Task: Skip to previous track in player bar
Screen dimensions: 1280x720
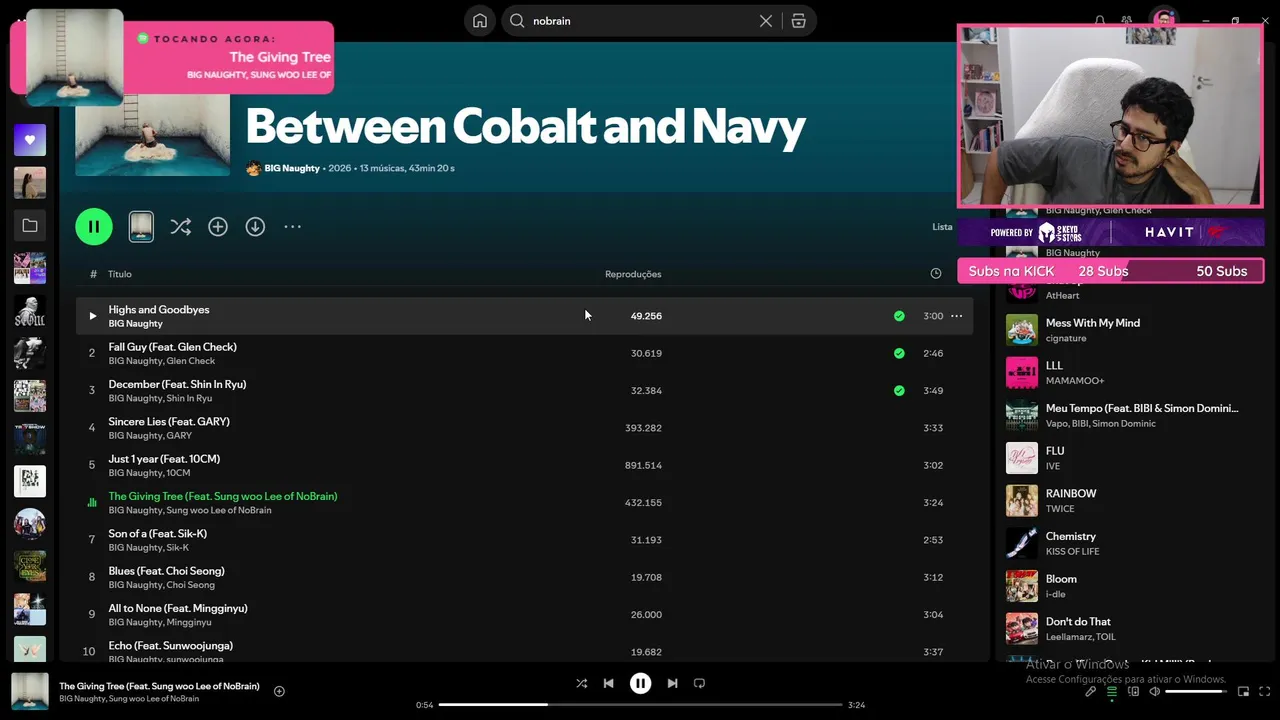Action: pyautogui.click(x=608, y=683)
